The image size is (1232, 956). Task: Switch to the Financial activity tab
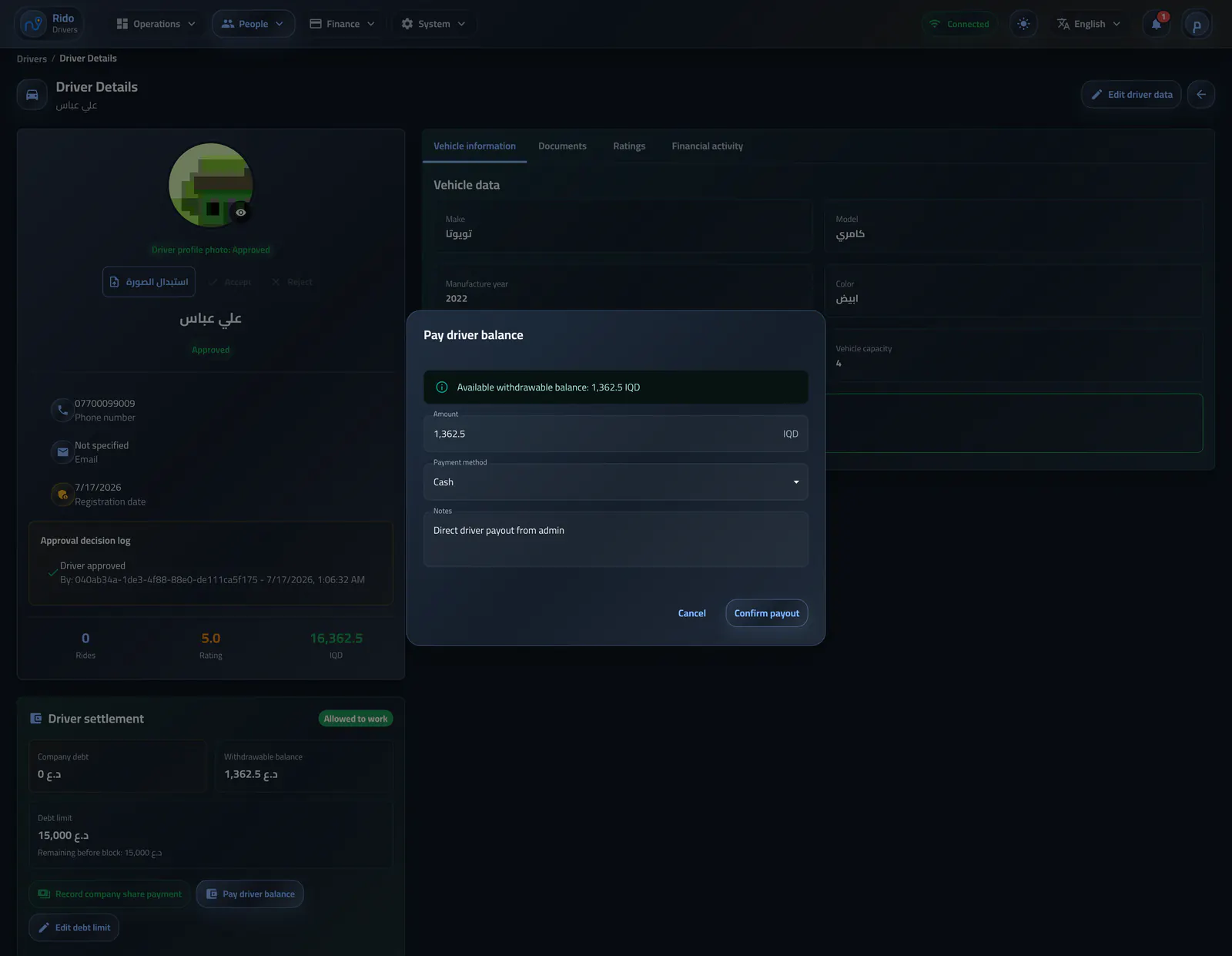coord(707,146)
